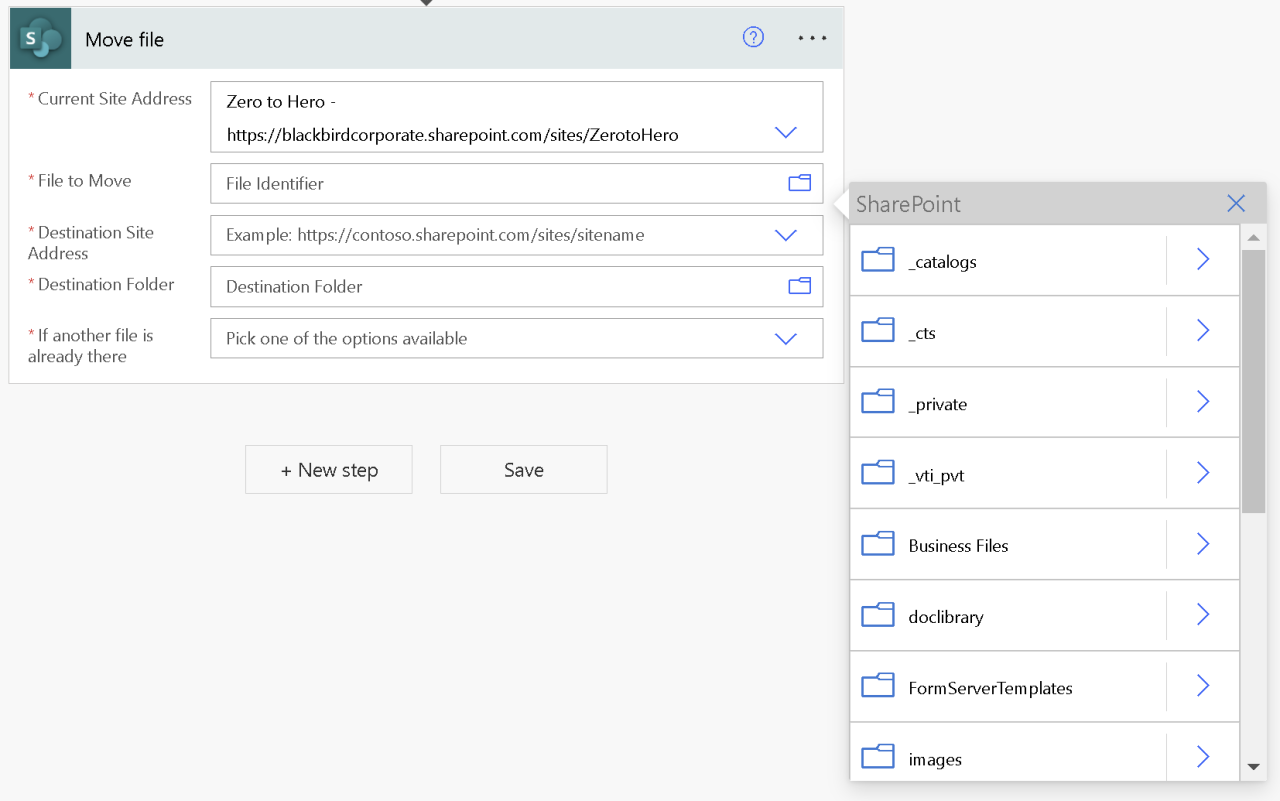Expand the doclibrary folder chevron
Viewport: 1280px width, 801px height.
(1203, 615)
